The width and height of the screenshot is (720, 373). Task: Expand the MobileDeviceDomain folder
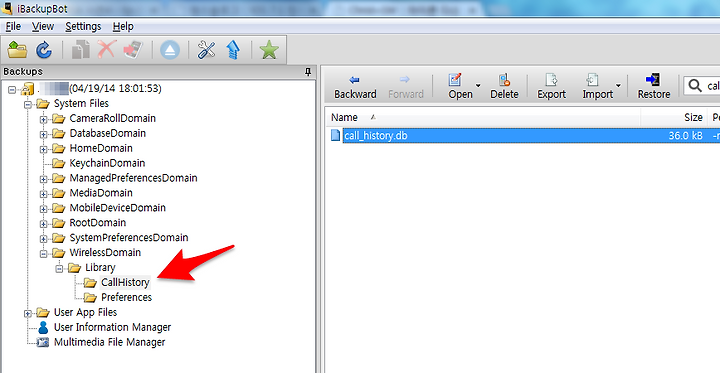43,209
